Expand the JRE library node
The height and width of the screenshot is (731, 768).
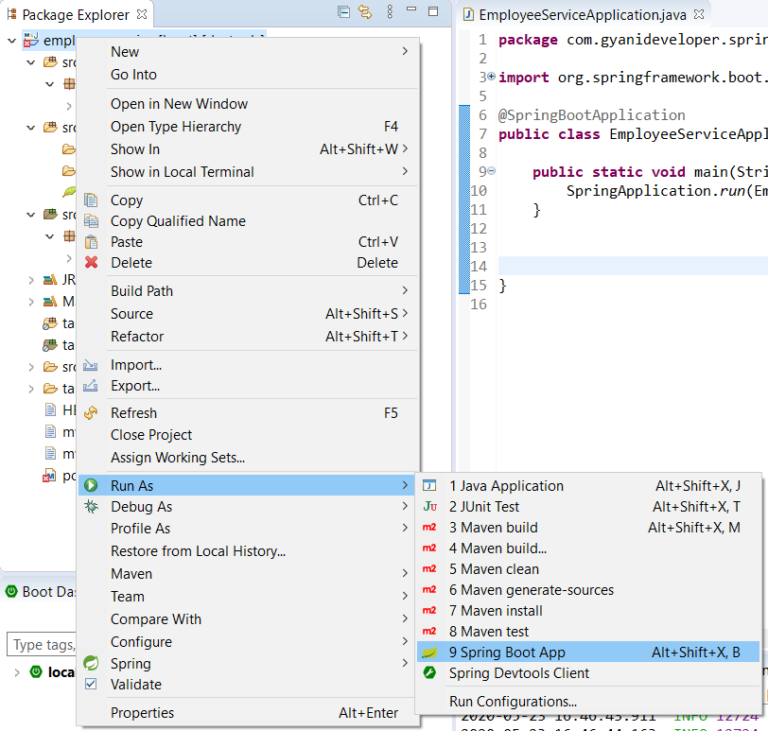31,280
